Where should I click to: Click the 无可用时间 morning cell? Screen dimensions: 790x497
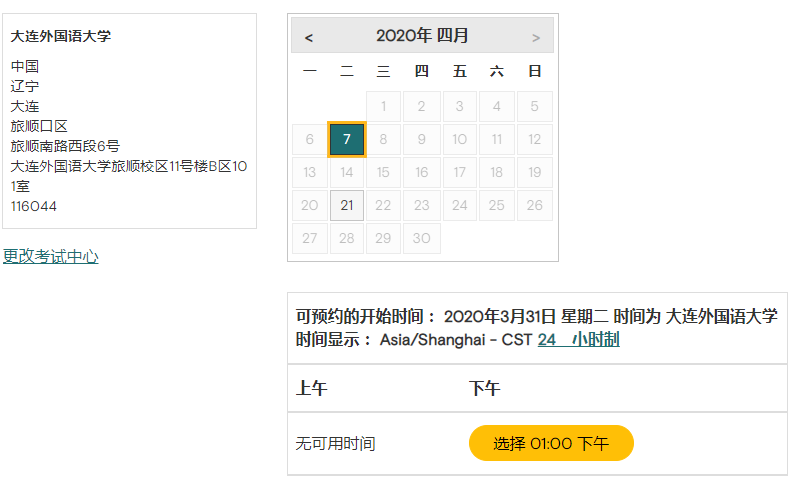point(336,444)
